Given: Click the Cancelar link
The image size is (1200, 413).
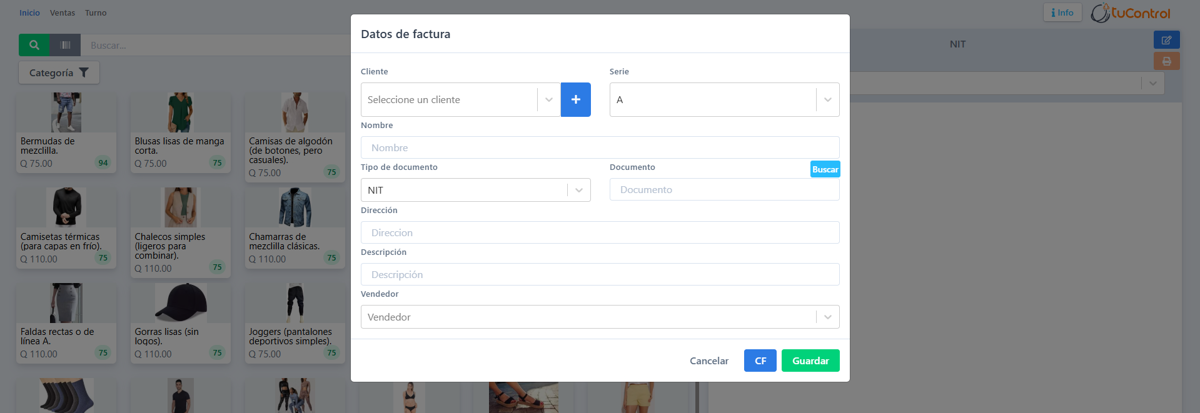Looking at the screenshot, I should click(x=709, y=361).
